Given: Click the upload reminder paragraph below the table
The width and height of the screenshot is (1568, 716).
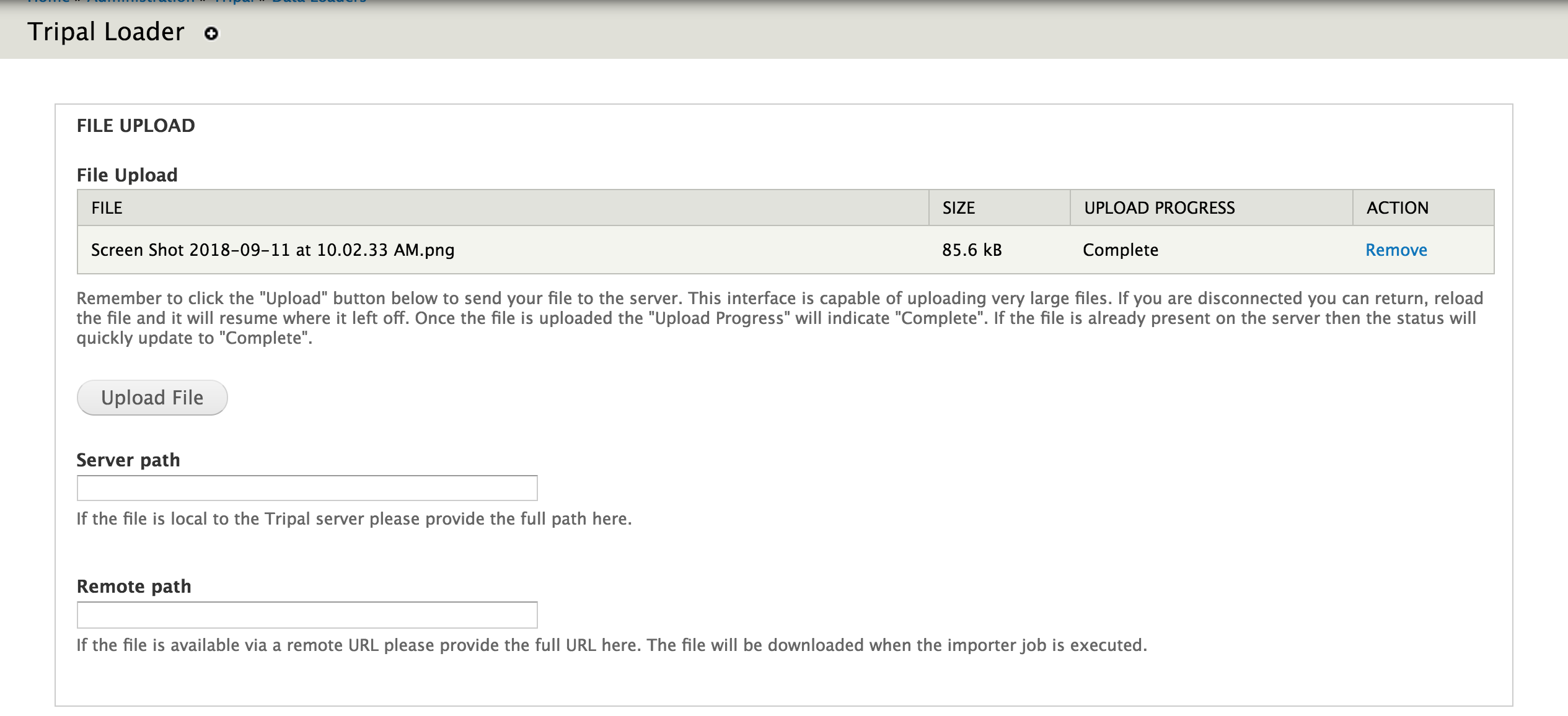Looking at the screenshot, I should [x=779, y=318].
